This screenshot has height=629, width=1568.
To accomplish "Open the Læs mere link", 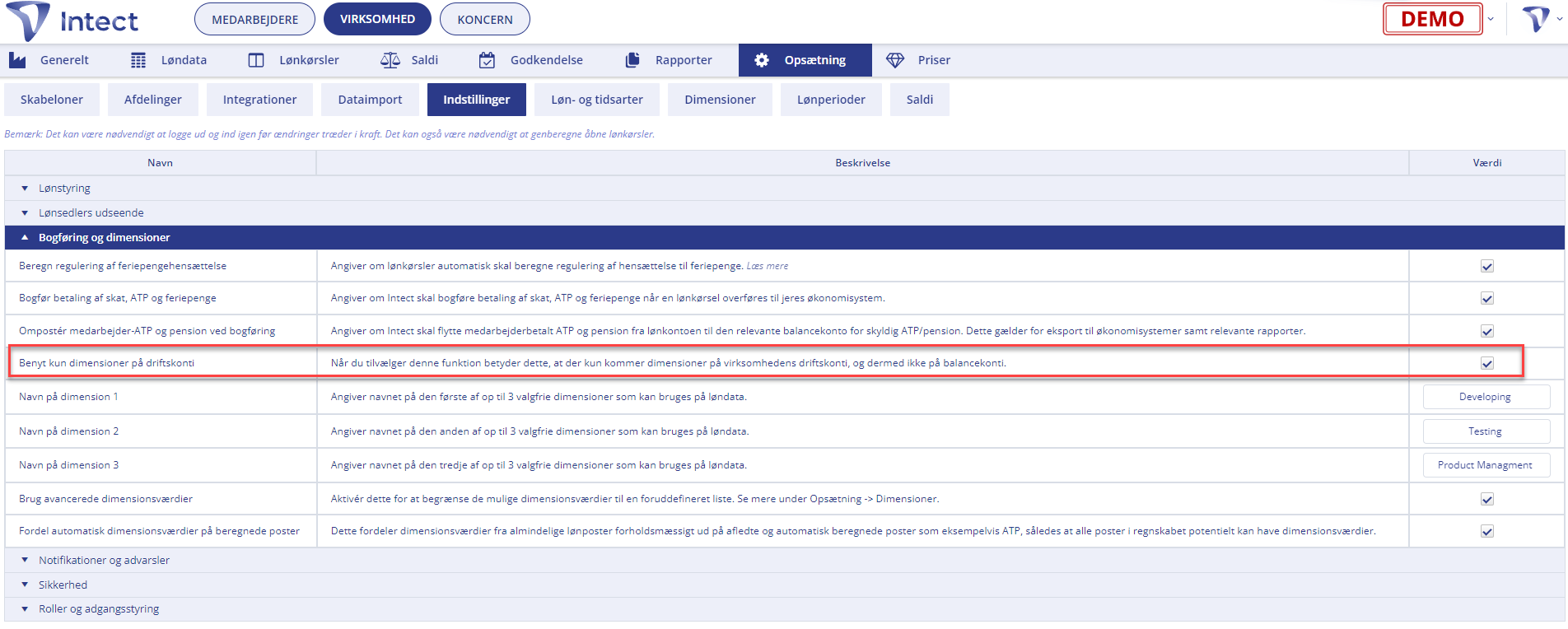I will pos(768,266).
